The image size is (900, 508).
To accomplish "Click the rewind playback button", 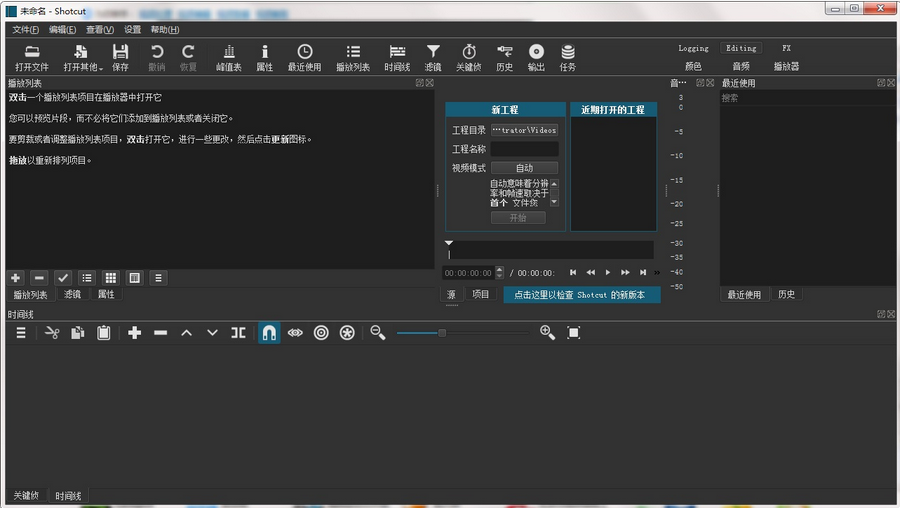I will click(x=591, y=273).
